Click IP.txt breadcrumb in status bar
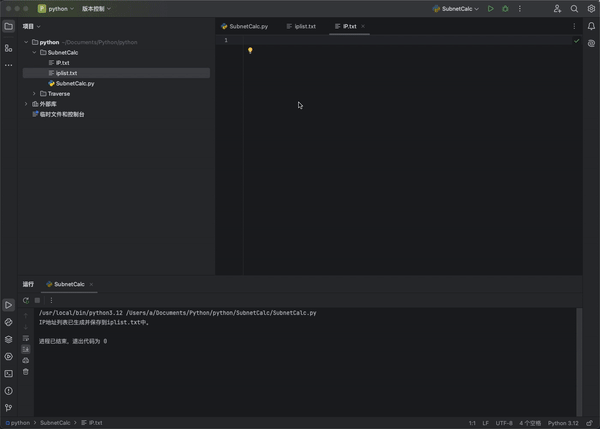The height and width of the screenshot is (429, 600). pyautogui.click(x=92, y=423)
